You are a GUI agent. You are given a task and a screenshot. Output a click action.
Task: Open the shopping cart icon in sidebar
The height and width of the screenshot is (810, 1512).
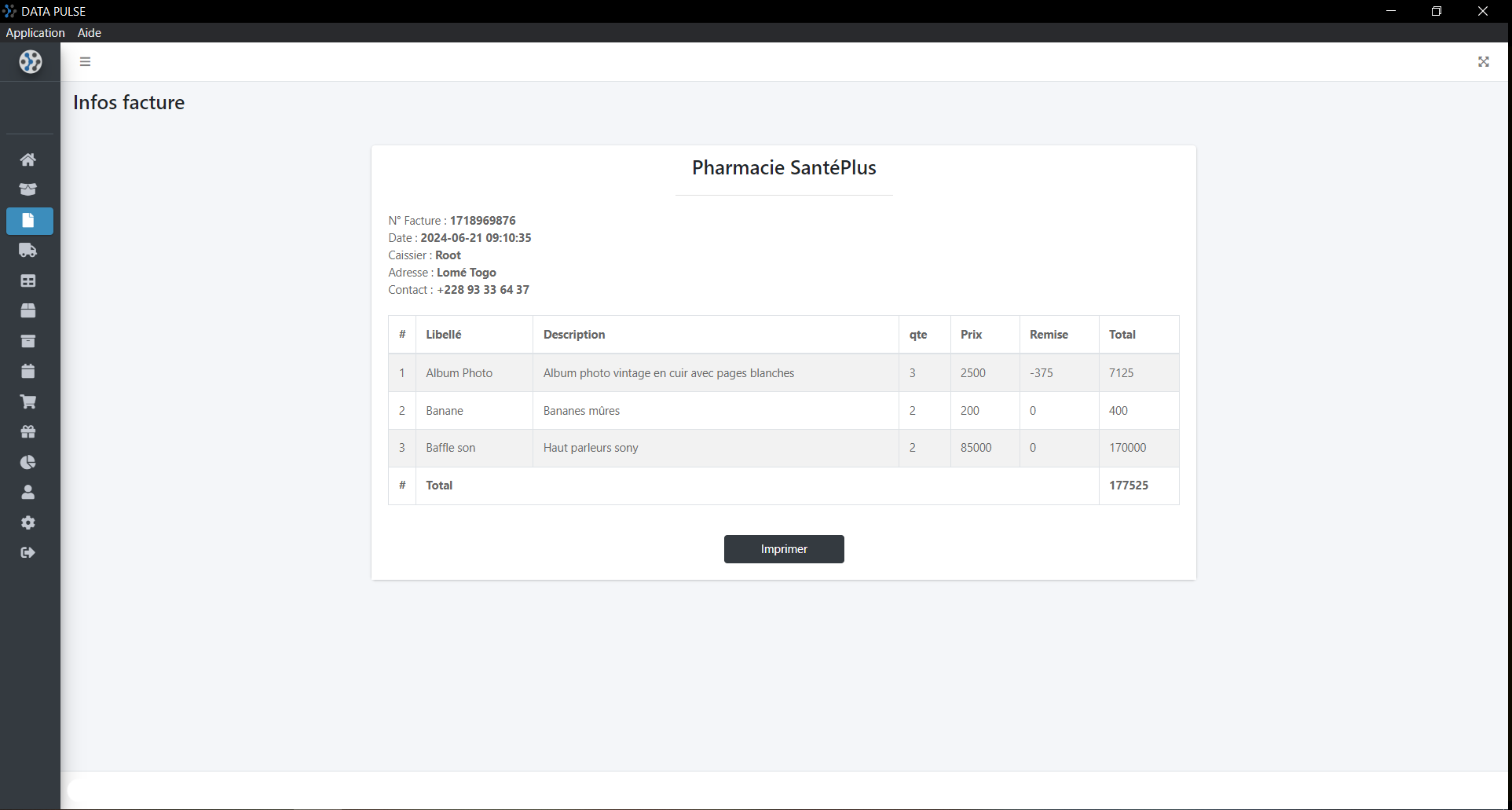(x=28, y=401)
